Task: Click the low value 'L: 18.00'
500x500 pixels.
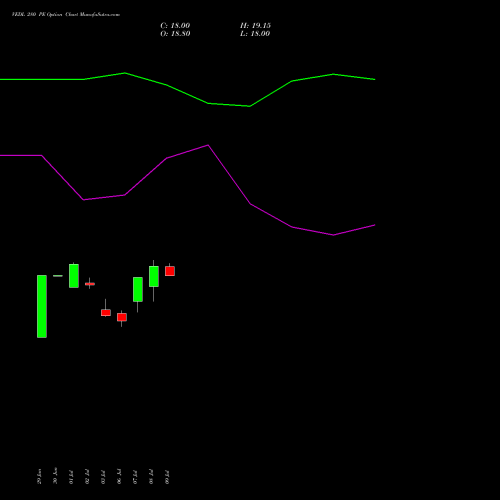Action: tap(255, 34)
